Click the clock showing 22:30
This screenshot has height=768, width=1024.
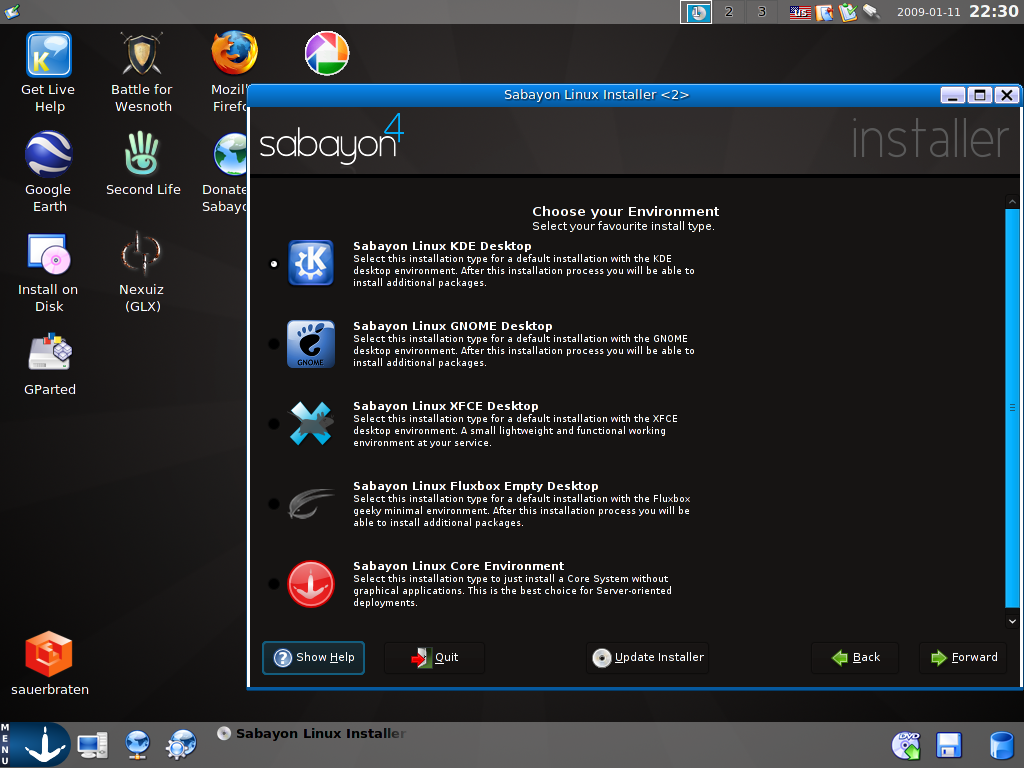(993, 11)
